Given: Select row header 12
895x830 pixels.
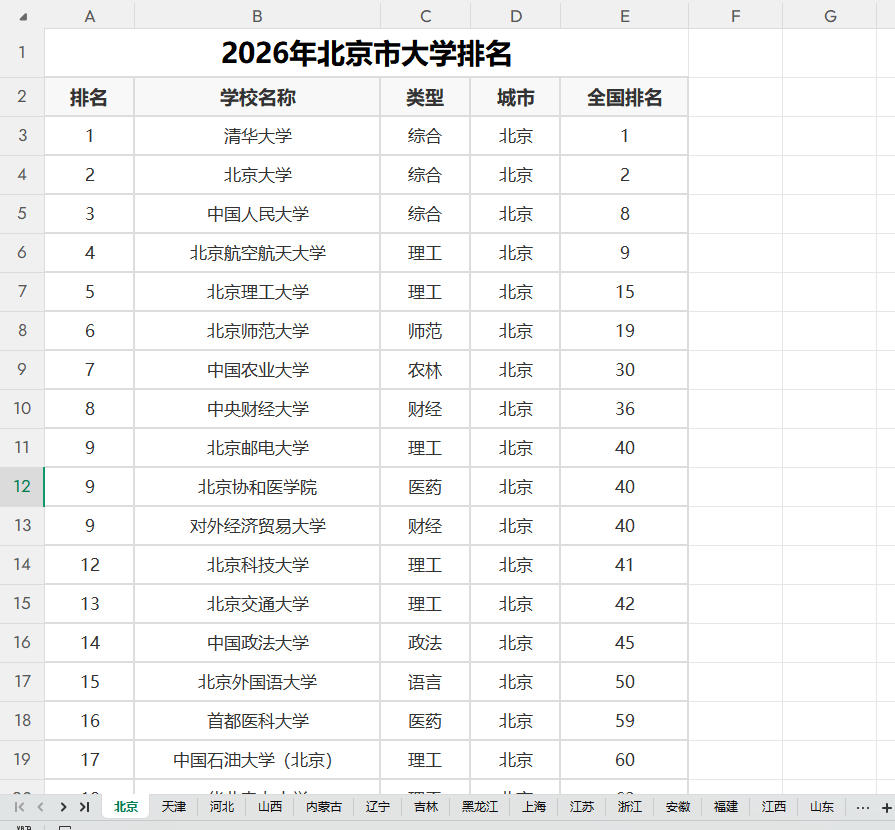Looking at the screenshot, I should (21, 486).
